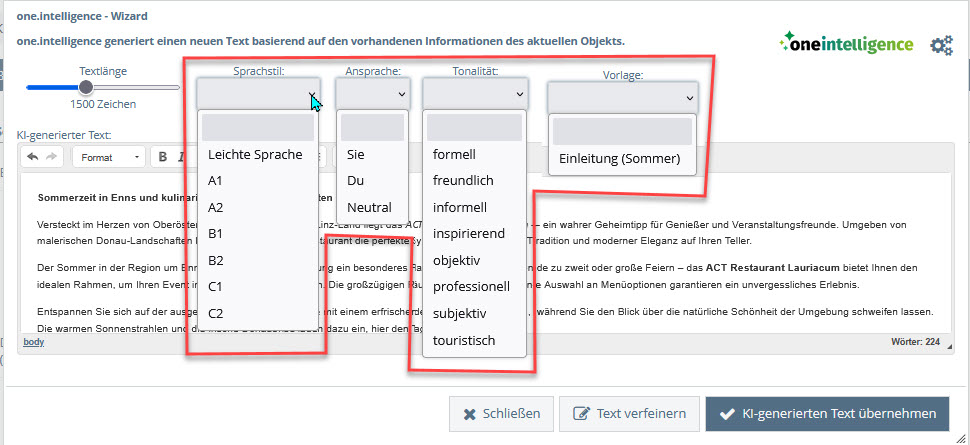Image resolution: width=970 pixels, height=445 pixels.
Task: Click the Wörter: 224 word count
Action: pos(916,342)
